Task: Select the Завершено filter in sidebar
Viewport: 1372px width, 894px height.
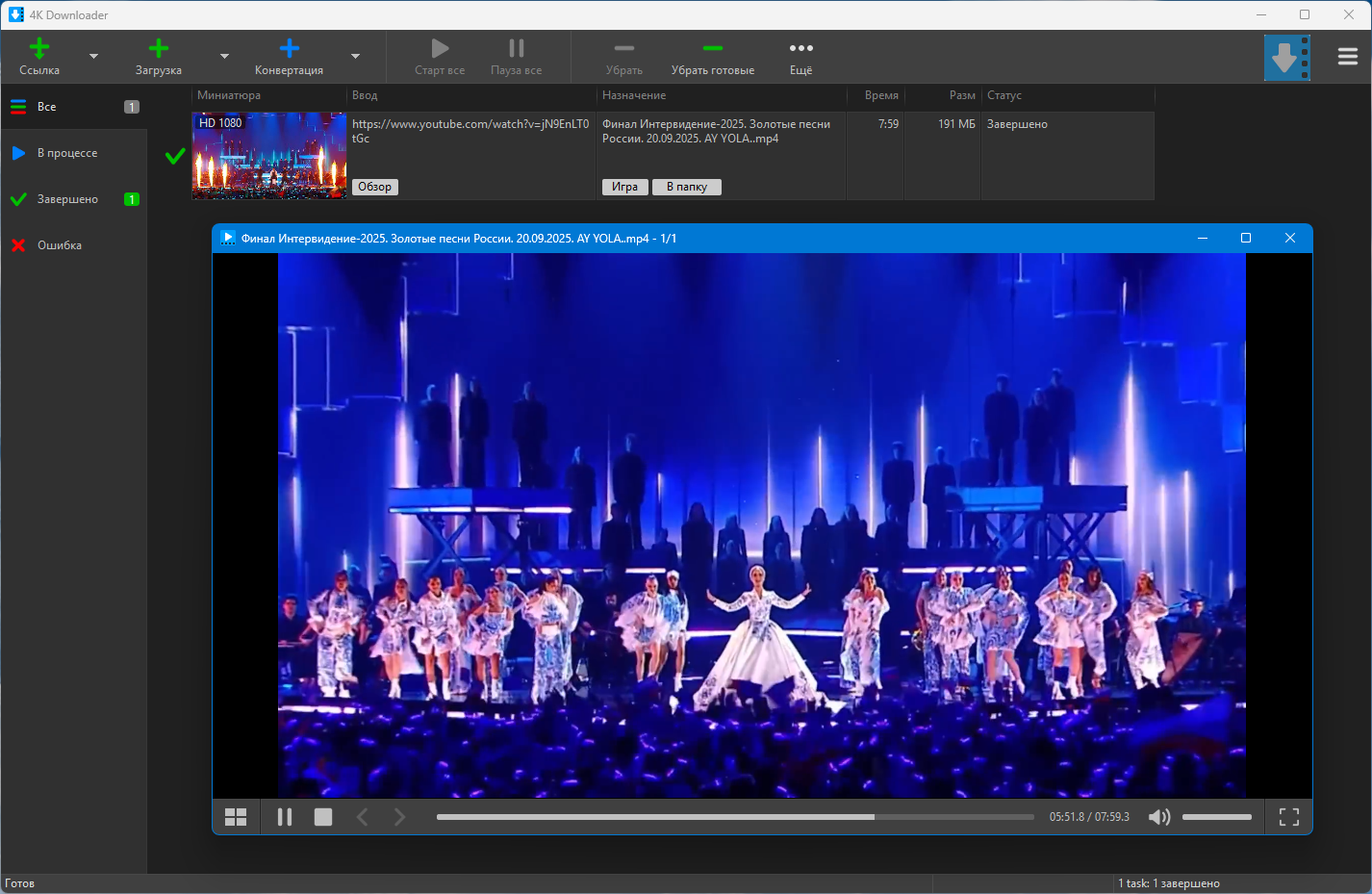Action: (x=67, y=199)
